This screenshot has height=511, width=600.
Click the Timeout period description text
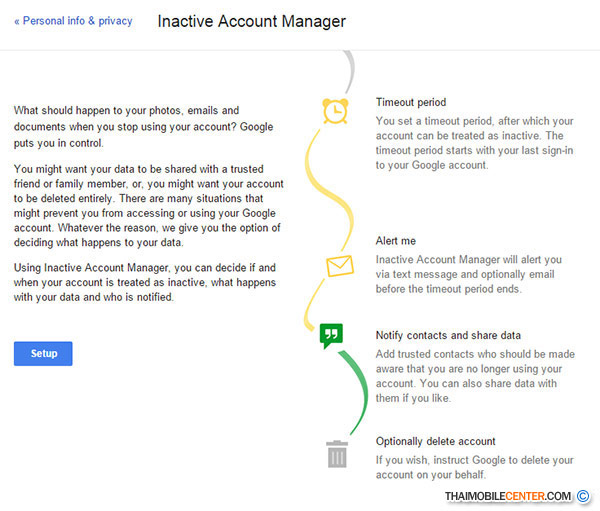click(474, 143)
